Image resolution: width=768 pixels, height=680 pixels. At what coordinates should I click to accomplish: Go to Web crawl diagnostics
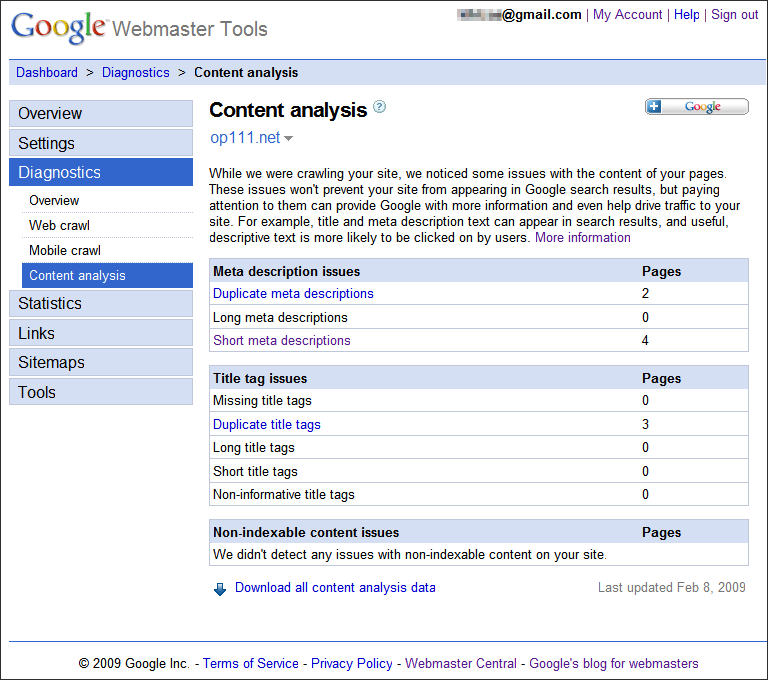point(59,225)
